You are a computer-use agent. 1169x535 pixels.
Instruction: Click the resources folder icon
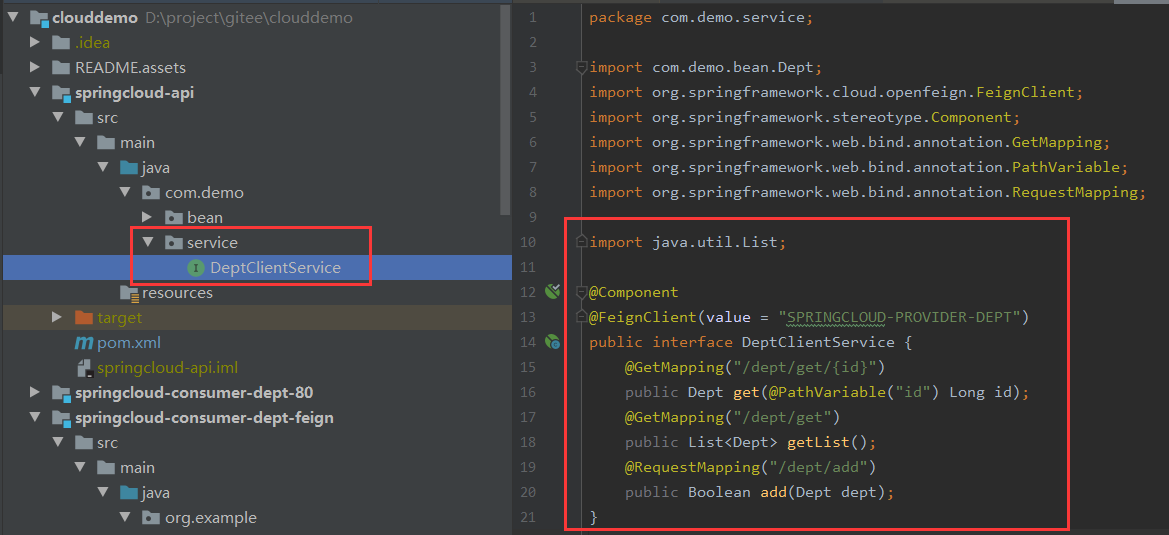point(130,293)
